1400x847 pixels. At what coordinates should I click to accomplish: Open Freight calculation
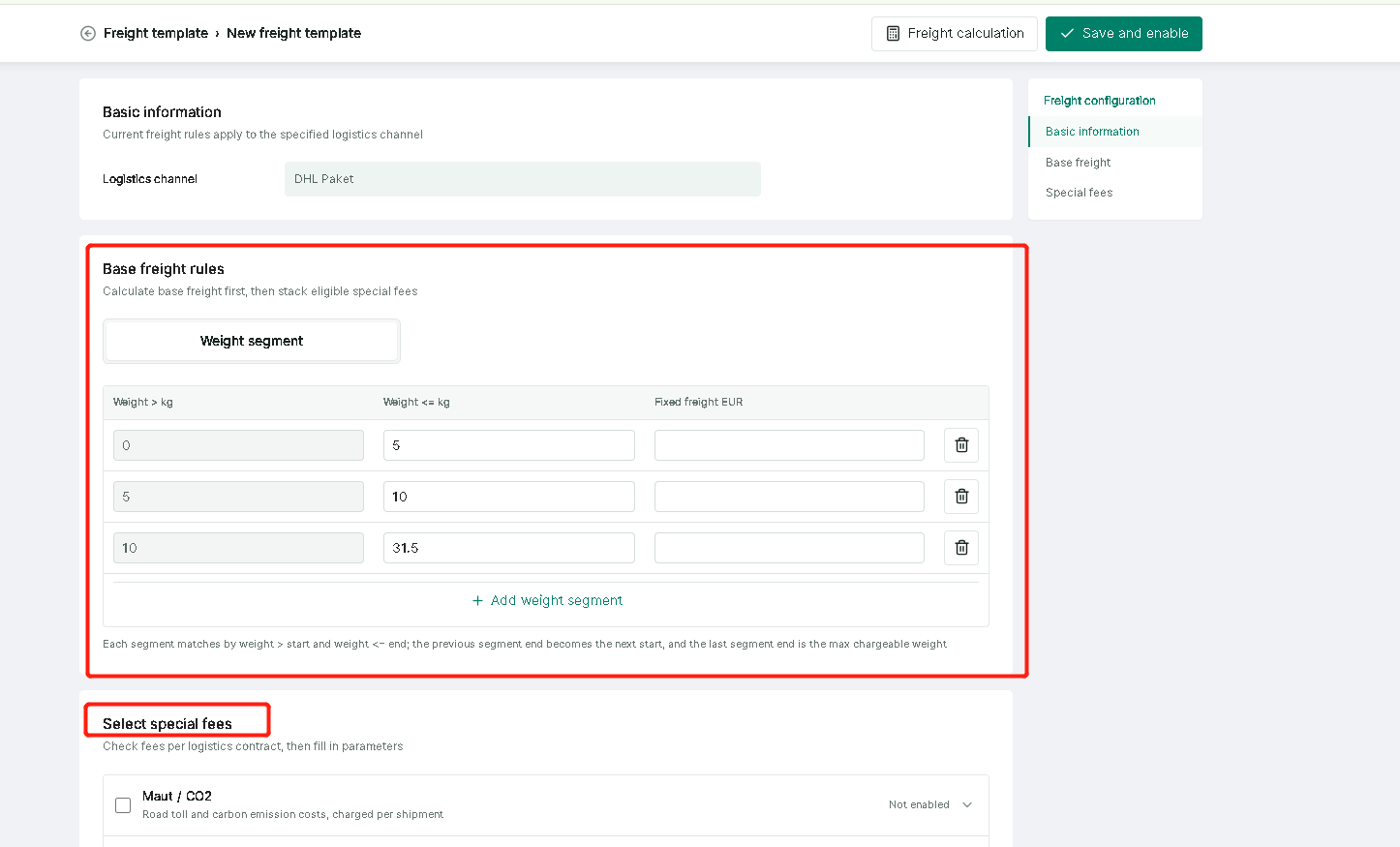point(954,34)
